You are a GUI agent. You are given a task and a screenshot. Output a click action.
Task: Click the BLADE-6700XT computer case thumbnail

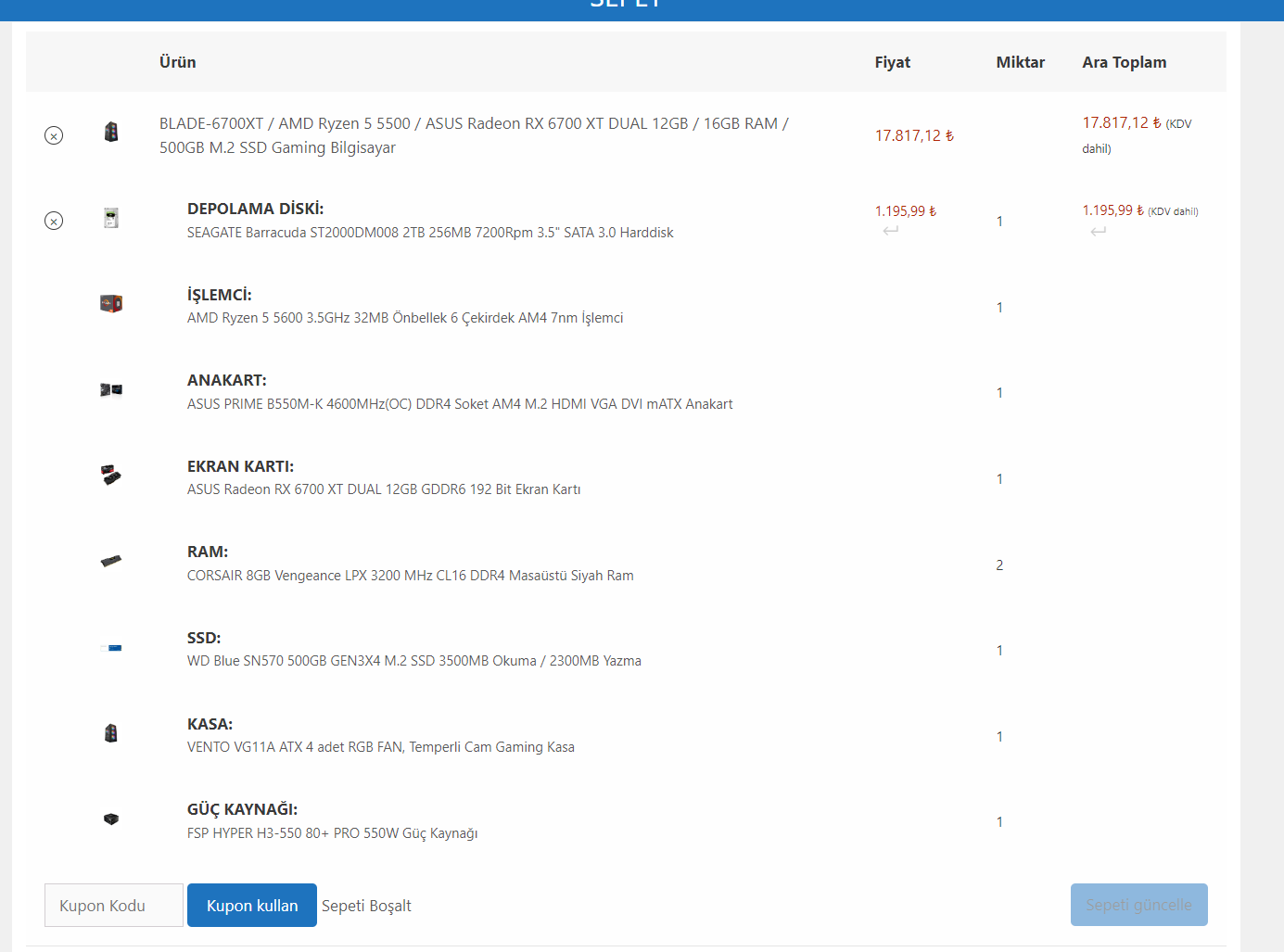111,132
